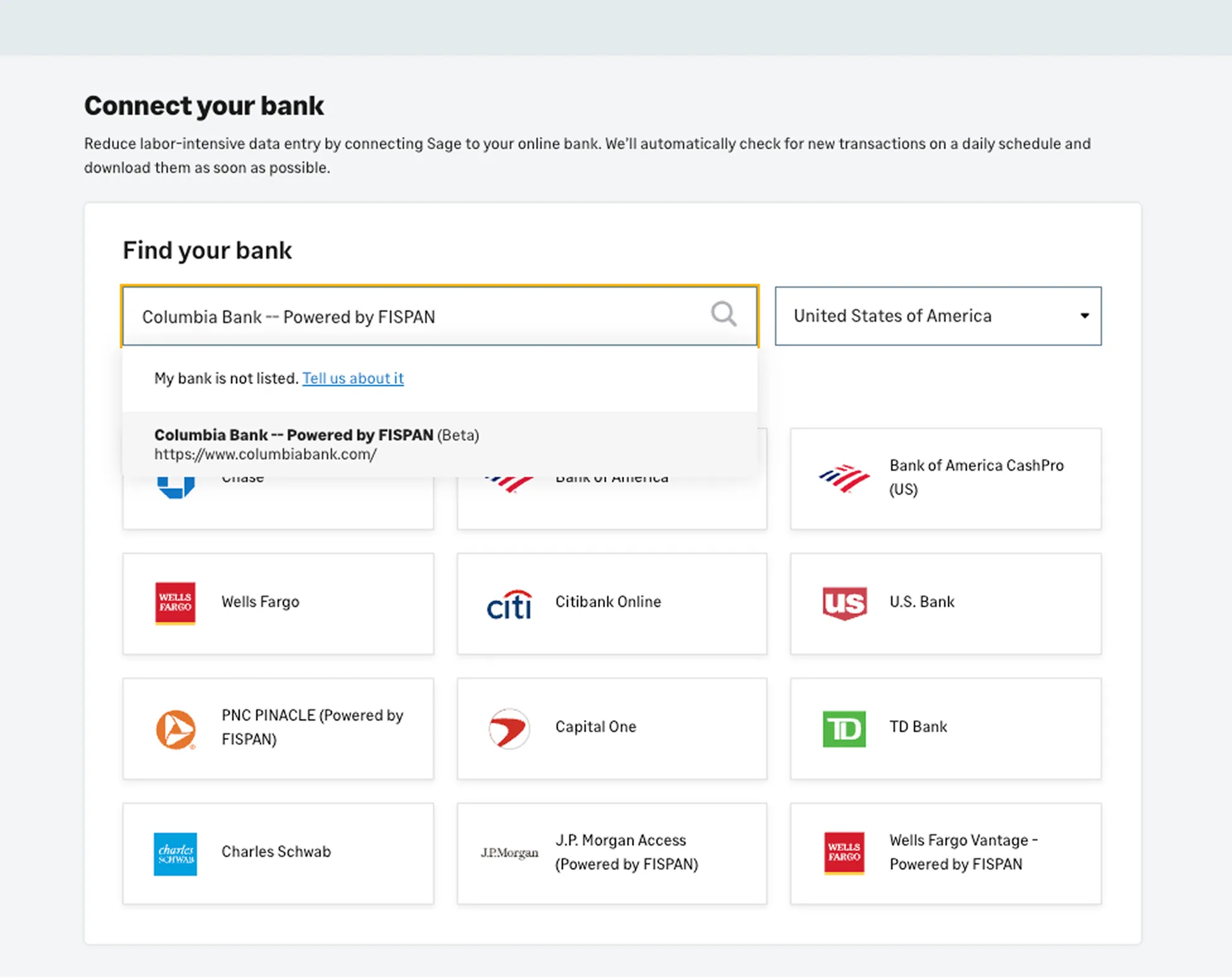This screenshot has width=1232, height=978.
Task: Click the Bank of America CashPro logo
Action: 844,478
